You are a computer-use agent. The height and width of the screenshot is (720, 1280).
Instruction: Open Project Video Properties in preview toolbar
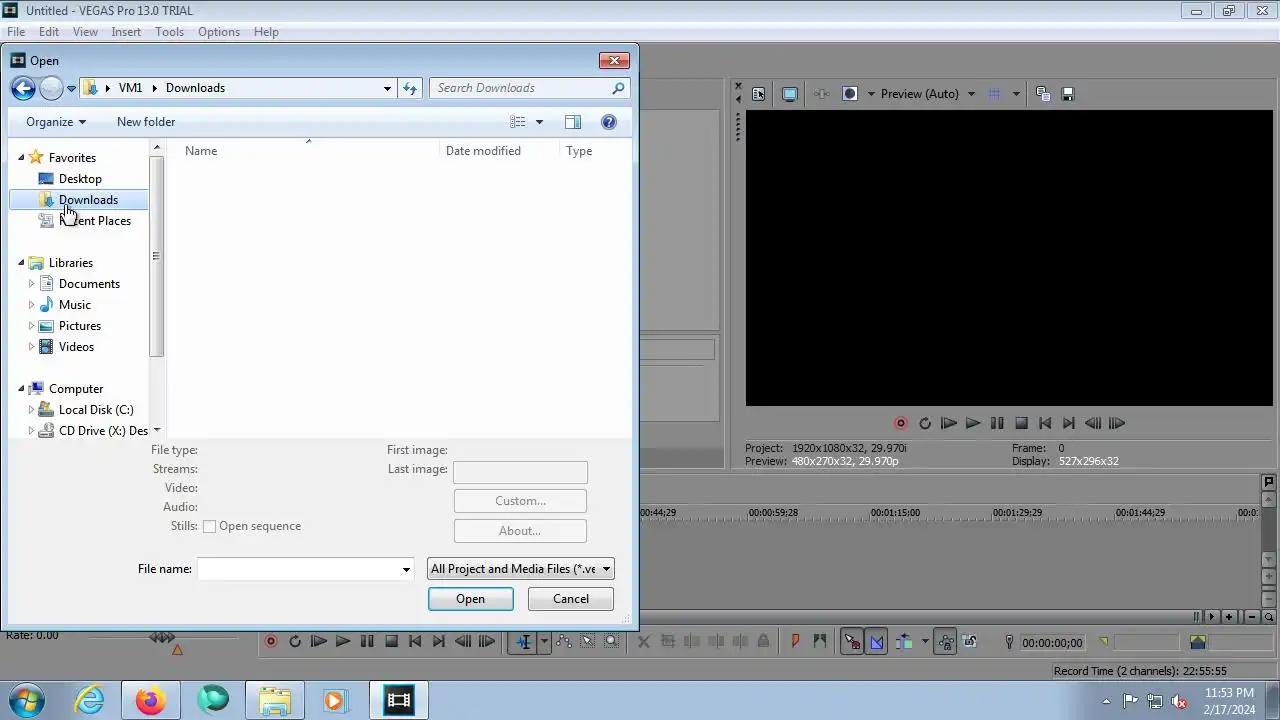(x=758, y=94)
